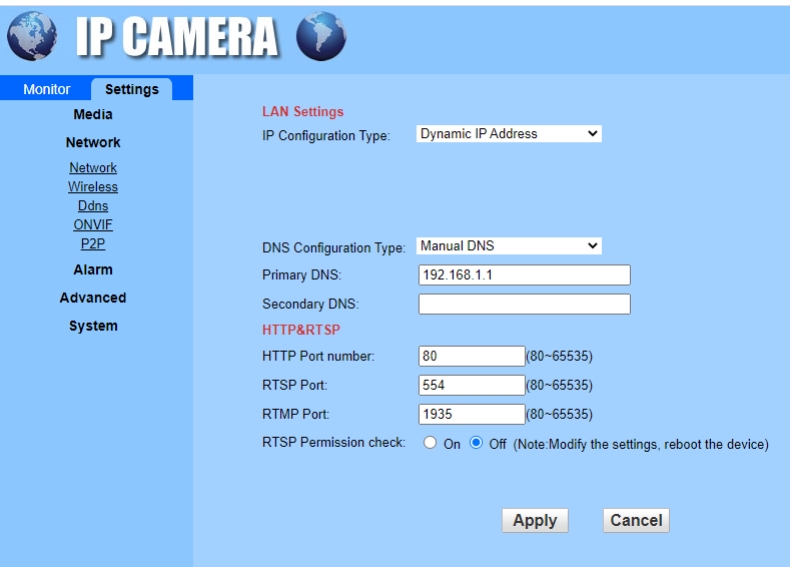Click the empty Secondary DNS field
Screen dimensions: 790x567
coord(524,304)
